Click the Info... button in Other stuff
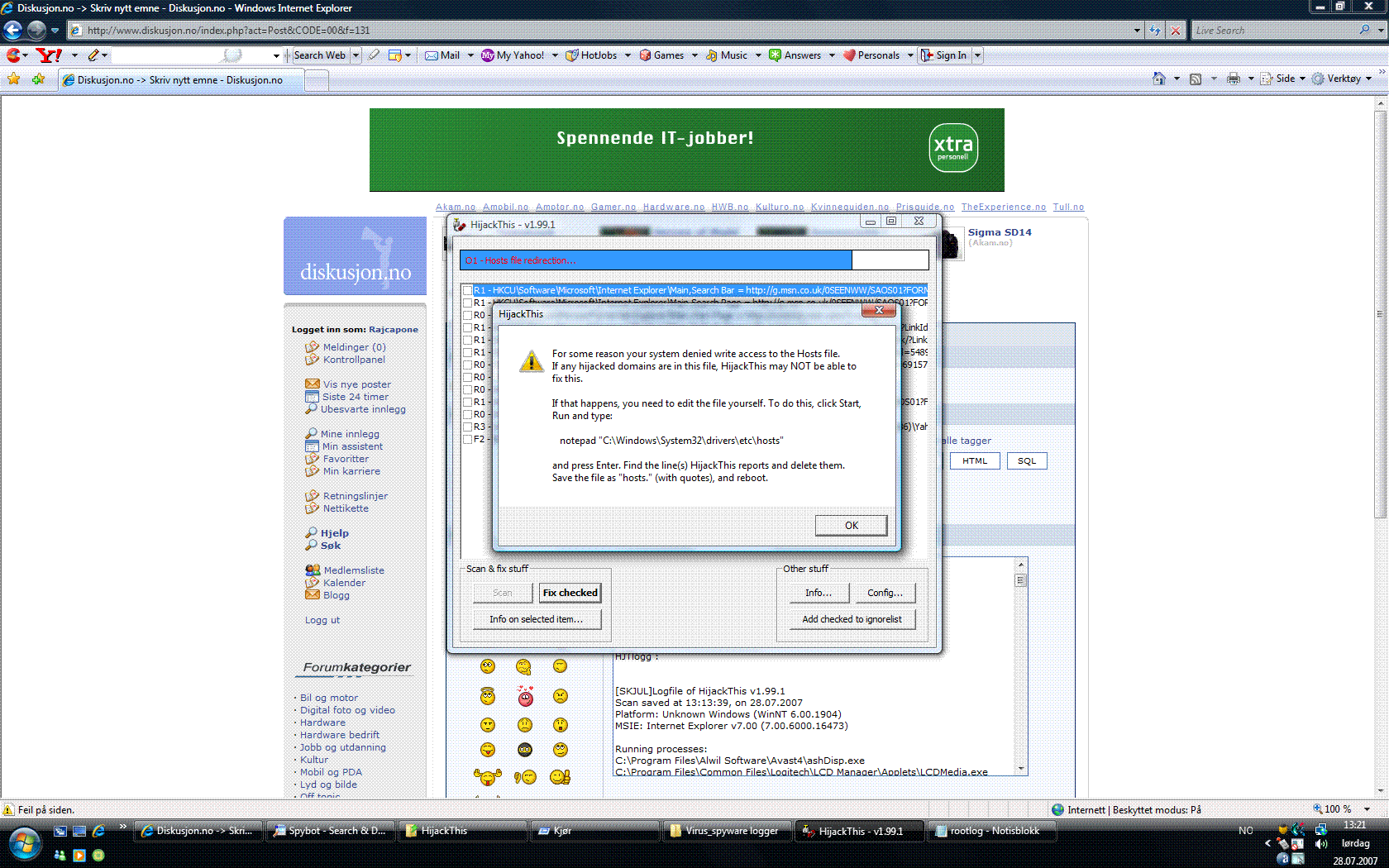1389x868 pixels. click(819, 593)
